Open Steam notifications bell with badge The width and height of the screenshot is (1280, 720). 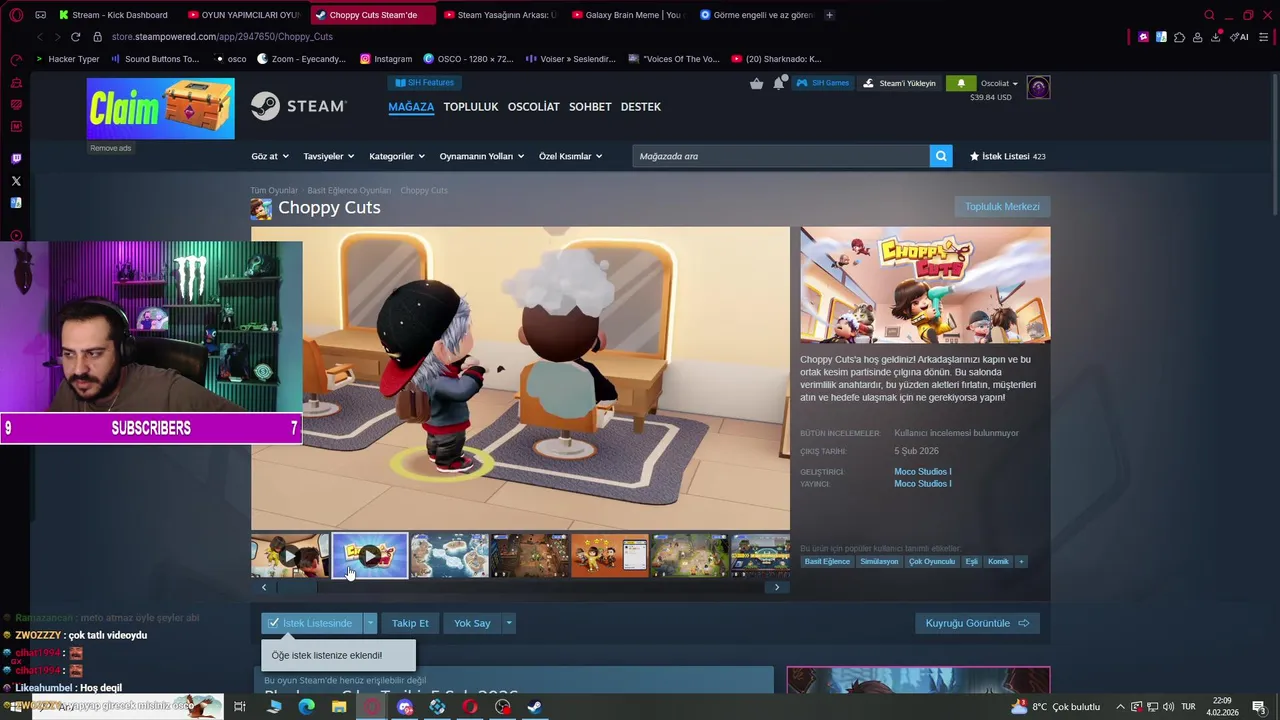tap(779, 83)
